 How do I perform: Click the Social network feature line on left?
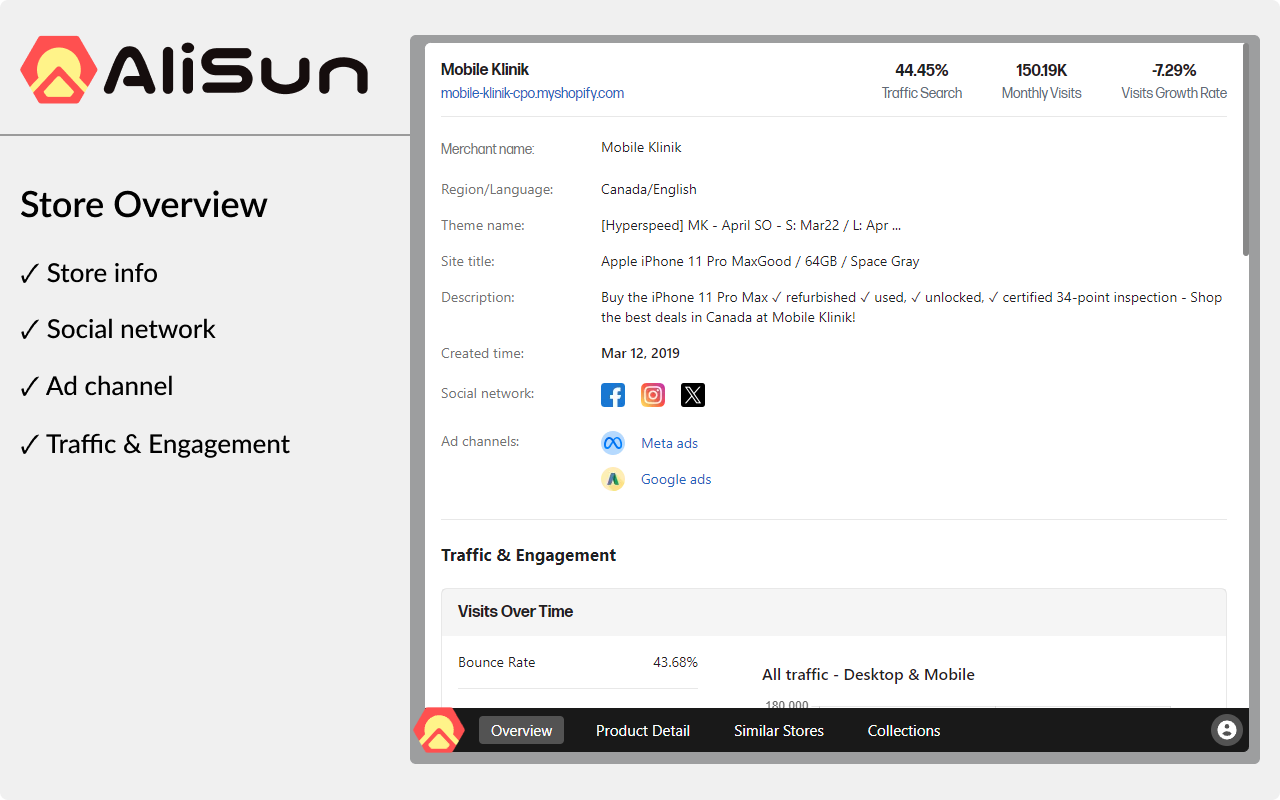pyautogui.click(x=118, y=329)
